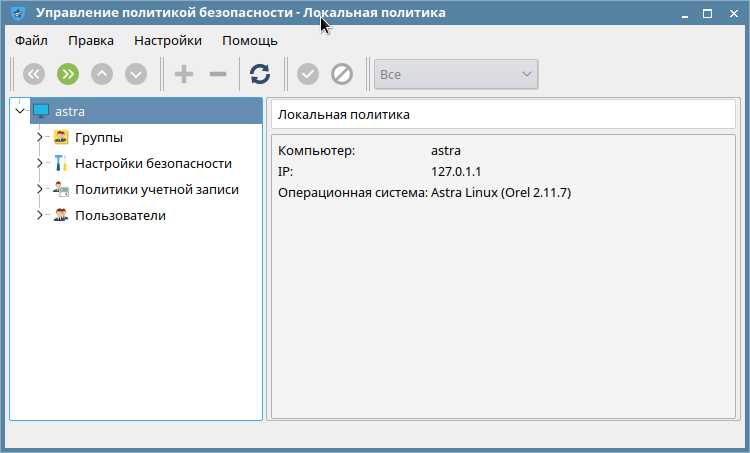750x453 pixels.
Task: Click the plus add toolbar icon
Action: 184,74
